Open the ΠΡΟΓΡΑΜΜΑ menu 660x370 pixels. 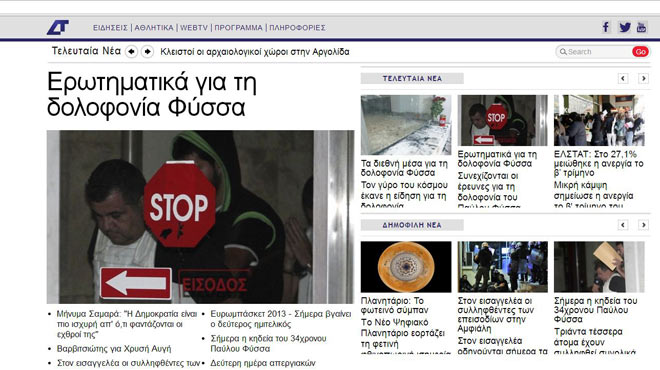click(x=238, y=28)
